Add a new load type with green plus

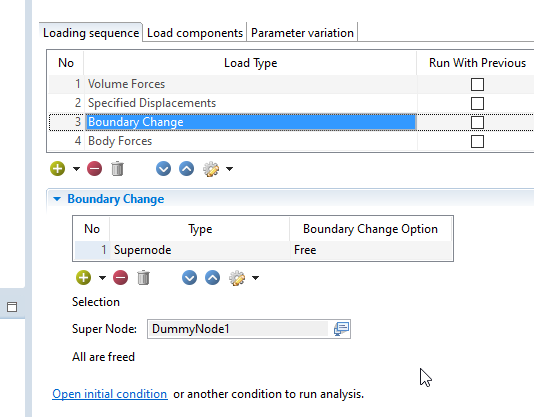pos(58,169)
